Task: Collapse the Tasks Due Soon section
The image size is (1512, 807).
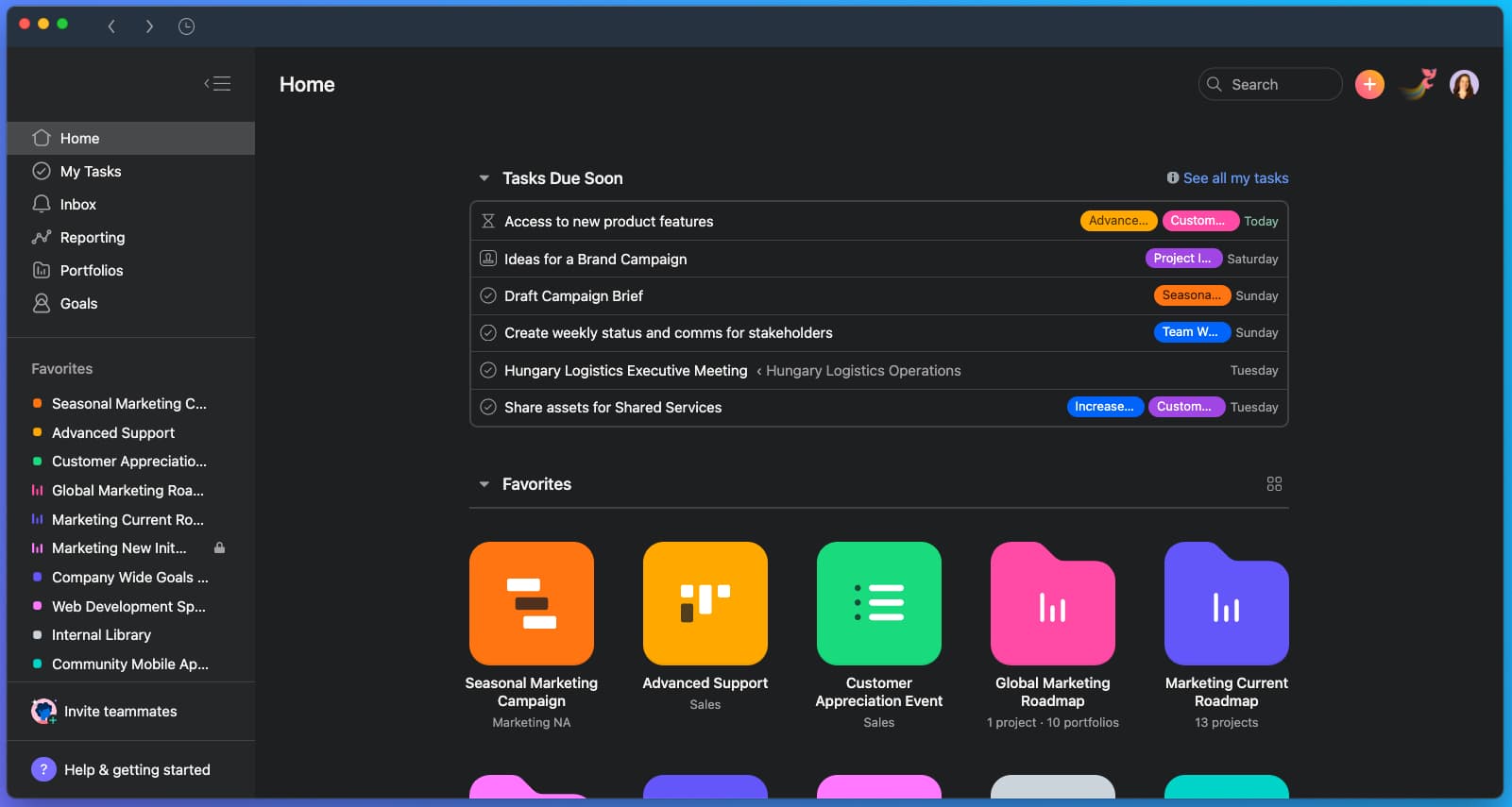Action: coord(484,178)
